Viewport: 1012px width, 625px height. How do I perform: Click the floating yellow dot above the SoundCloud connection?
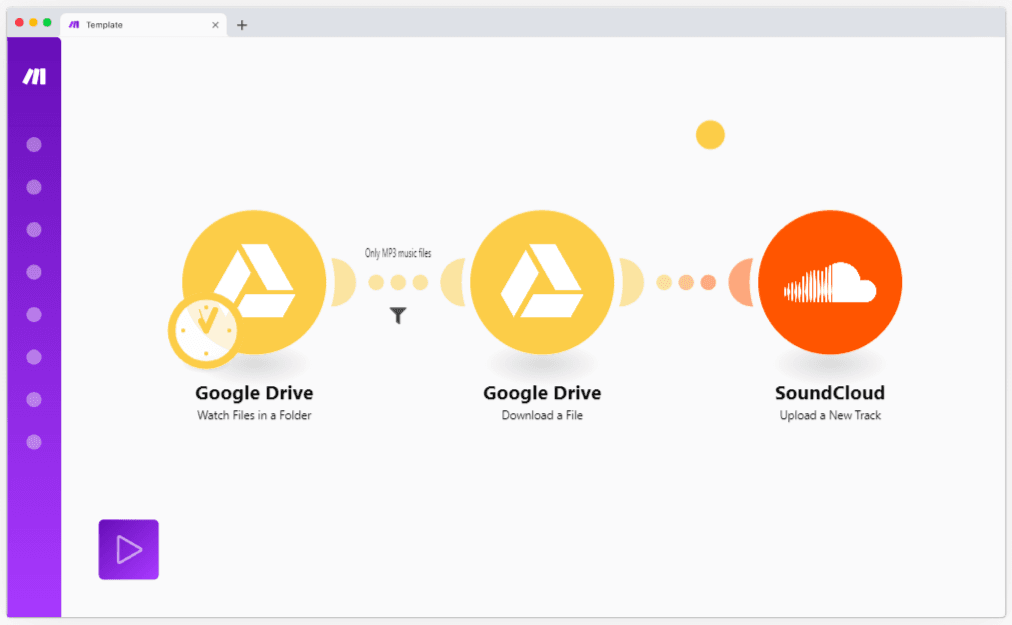710,134
